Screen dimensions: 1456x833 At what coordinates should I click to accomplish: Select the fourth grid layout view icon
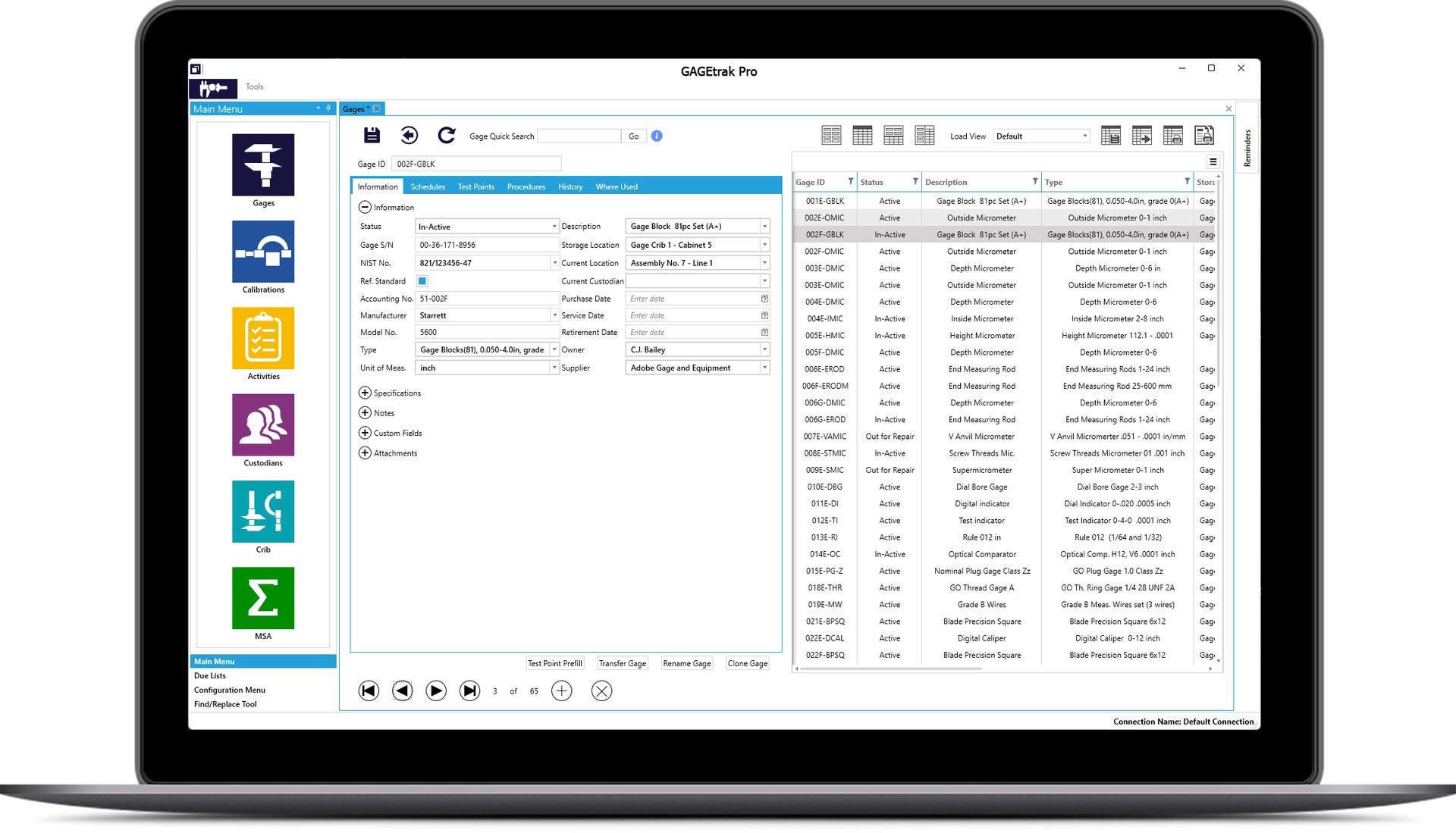coord(924,136)
